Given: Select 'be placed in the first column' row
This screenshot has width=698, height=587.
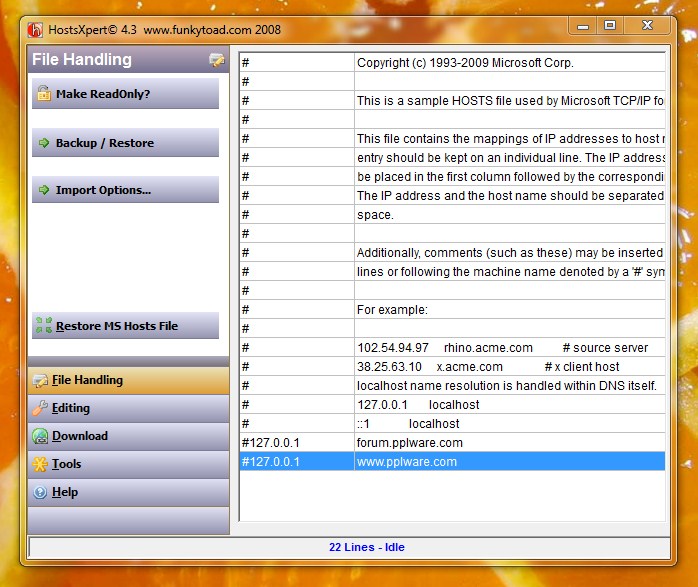Looking at the screenshot, I should (x=452, y=176).
